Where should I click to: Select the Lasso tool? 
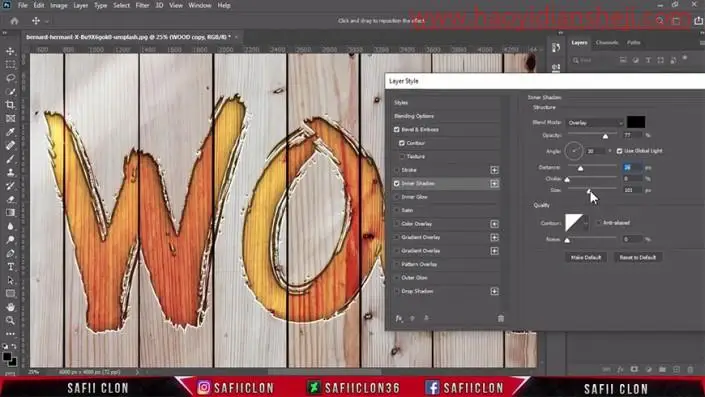(10, 78)
